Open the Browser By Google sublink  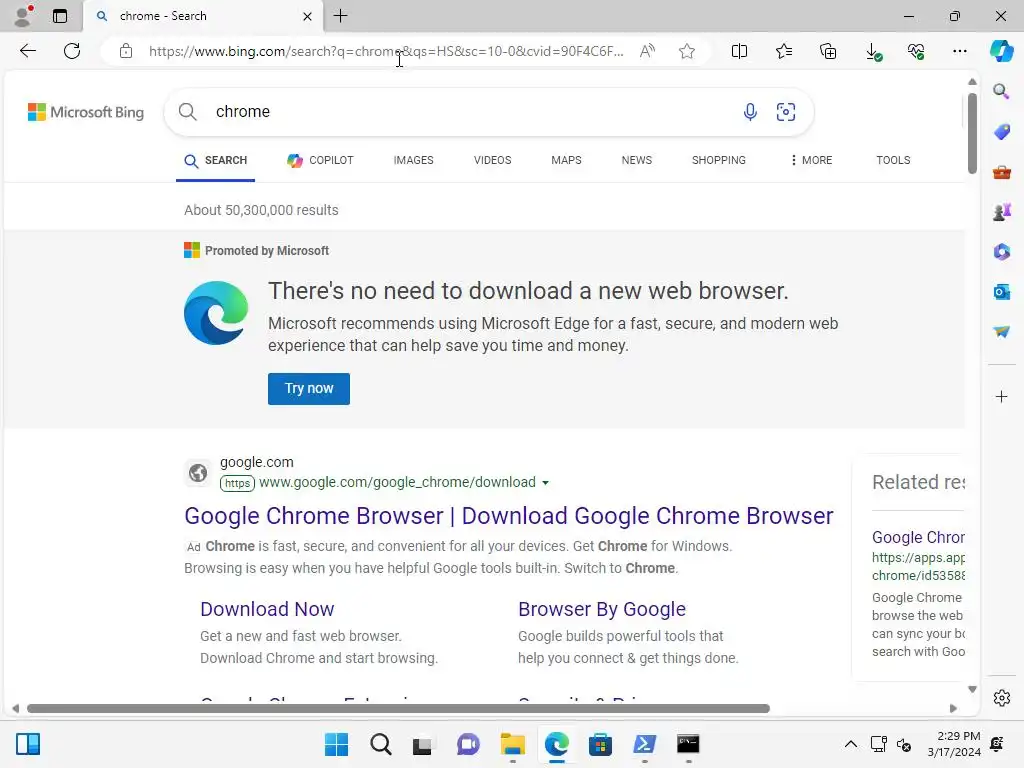coord(601,609)
